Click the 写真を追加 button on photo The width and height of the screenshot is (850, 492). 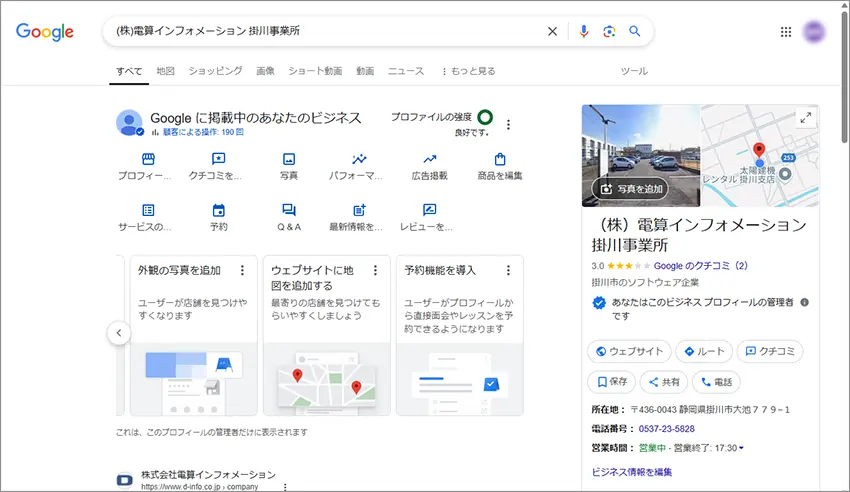[630, 189]
